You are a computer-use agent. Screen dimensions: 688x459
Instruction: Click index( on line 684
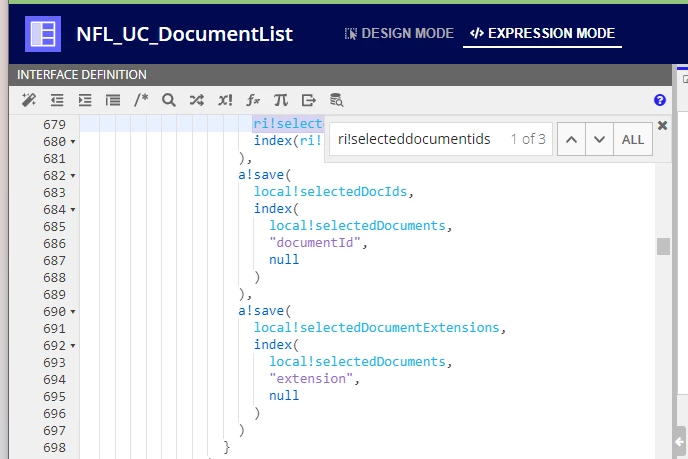click(276, 208)
